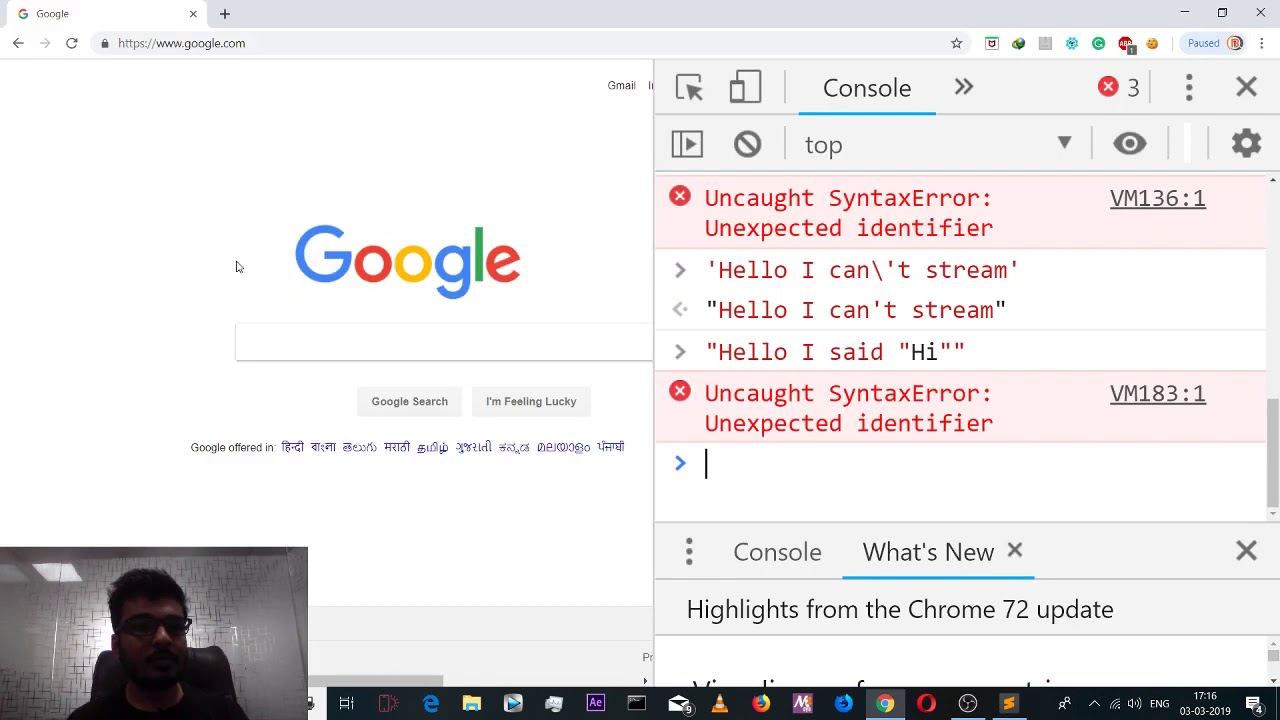The image size is (1280, 720).
Task: Toggle the device toolbar icon
Action: 745,88
